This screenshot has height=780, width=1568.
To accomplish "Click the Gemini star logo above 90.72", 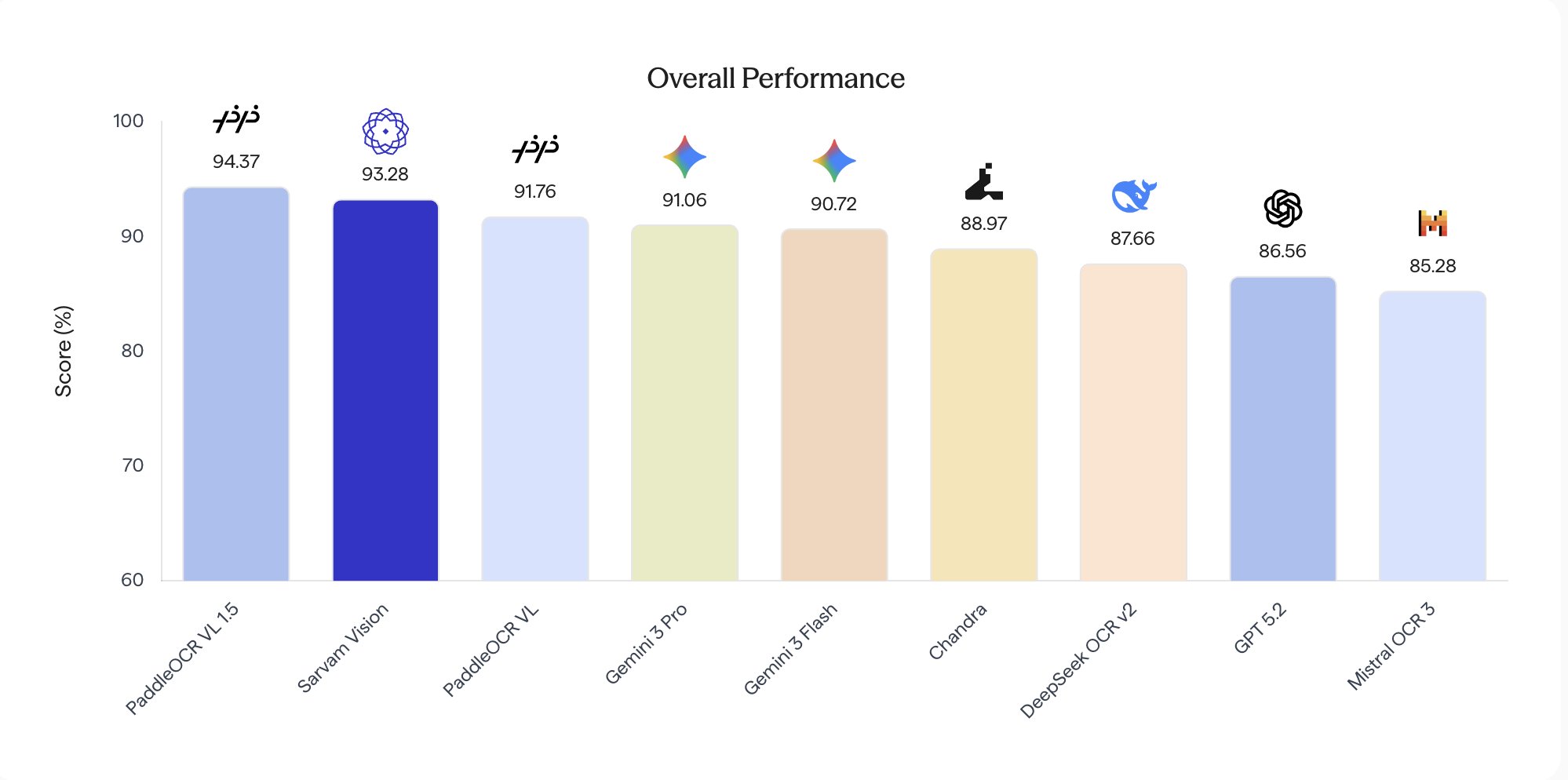I will coord(833,160).
